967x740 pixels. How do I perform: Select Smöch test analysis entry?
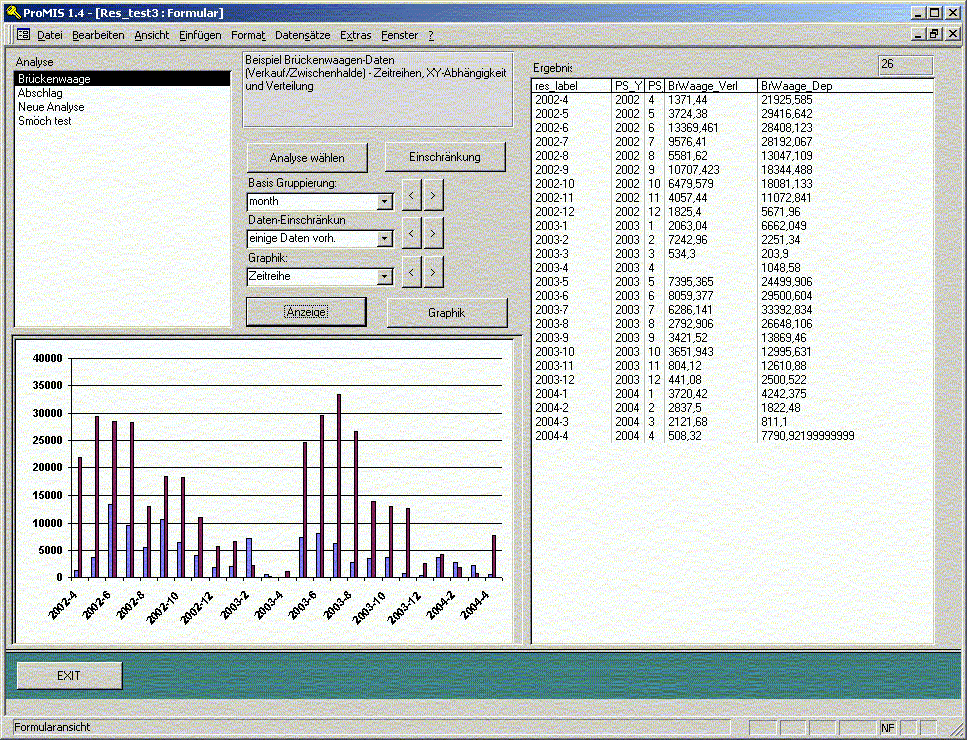pos(45,121)
